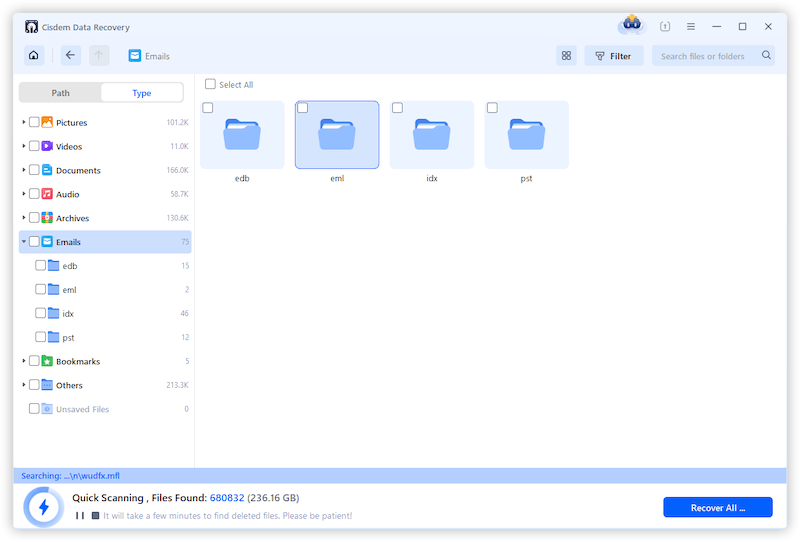The height and width of the screenshot is (542, 800).
Task: Click the Archives category icon
Action: point(47,218)
